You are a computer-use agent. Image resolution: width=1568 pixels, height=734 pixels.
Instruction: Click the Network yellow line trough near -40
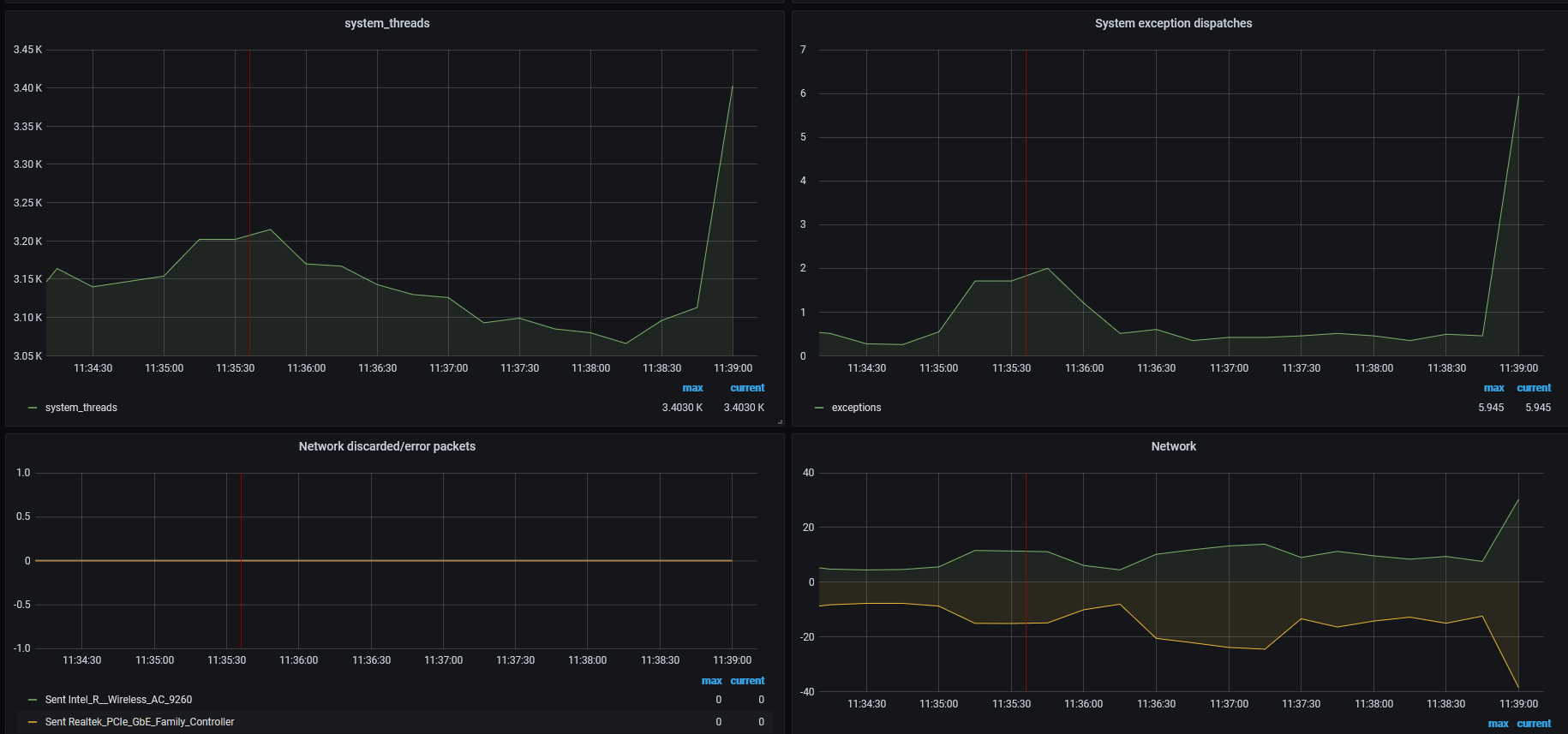coord(1518,687)
